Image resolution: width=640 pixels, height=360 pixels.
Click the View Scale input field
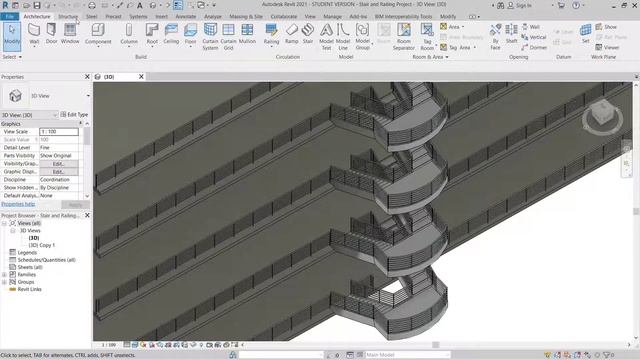click(x=59, y=131)
